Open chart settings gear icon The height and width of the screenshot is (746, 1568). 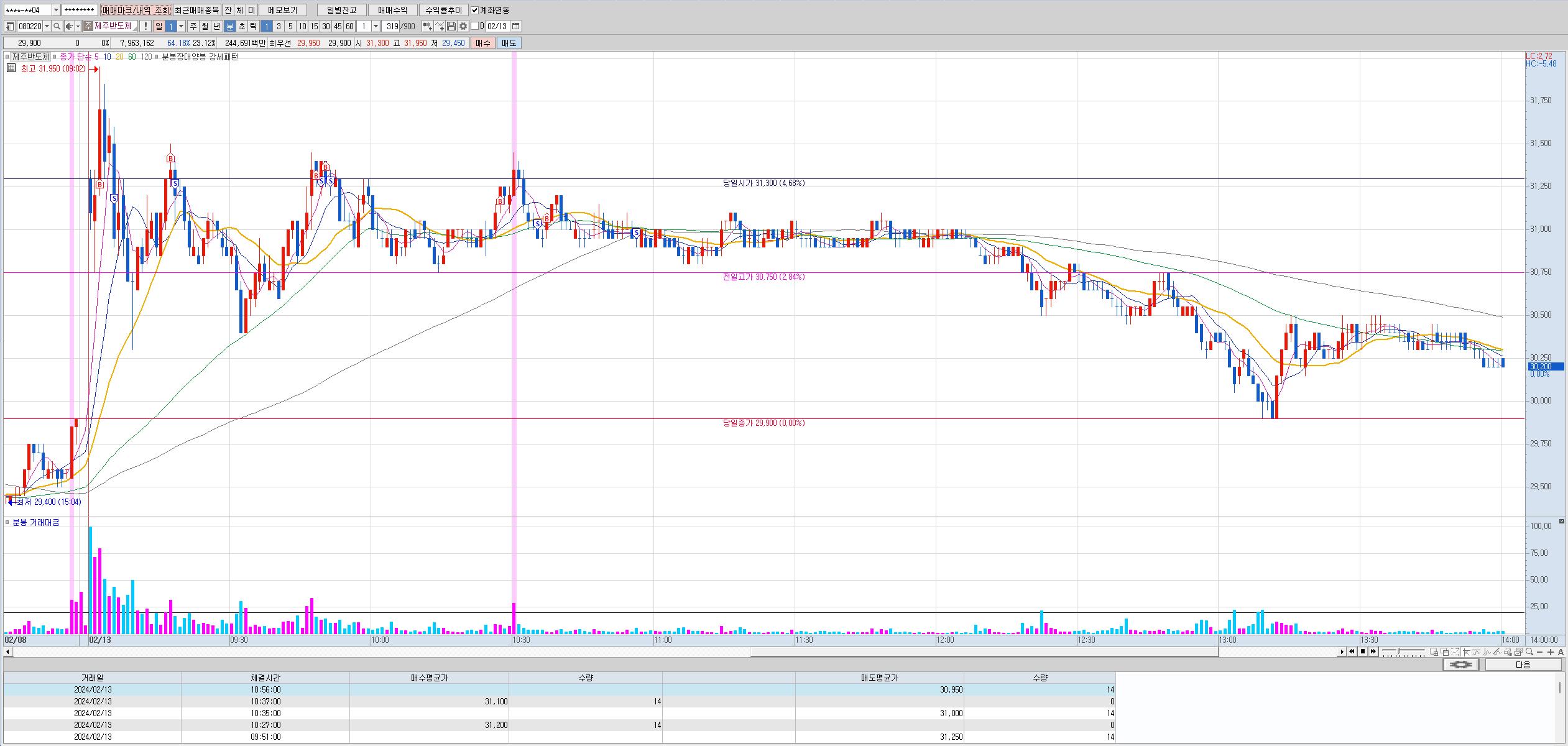click(463, 26)
